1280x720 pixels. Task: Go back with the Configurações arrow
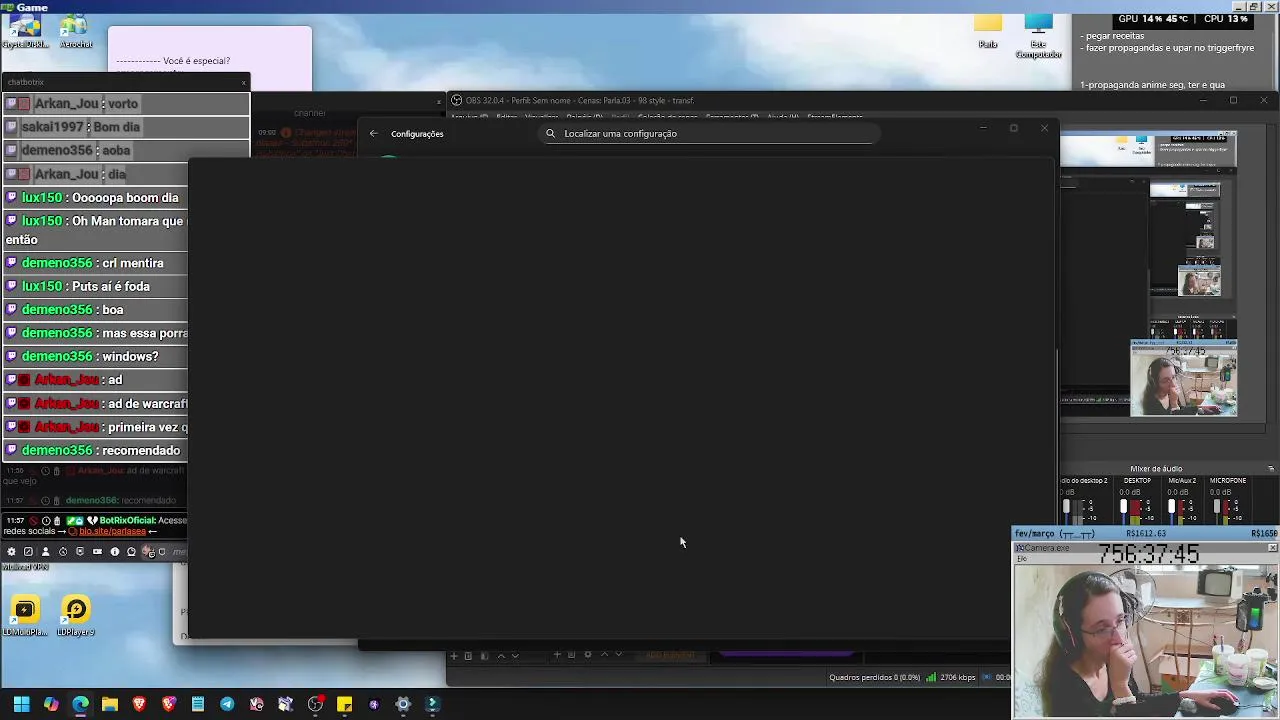coord(373,134)
